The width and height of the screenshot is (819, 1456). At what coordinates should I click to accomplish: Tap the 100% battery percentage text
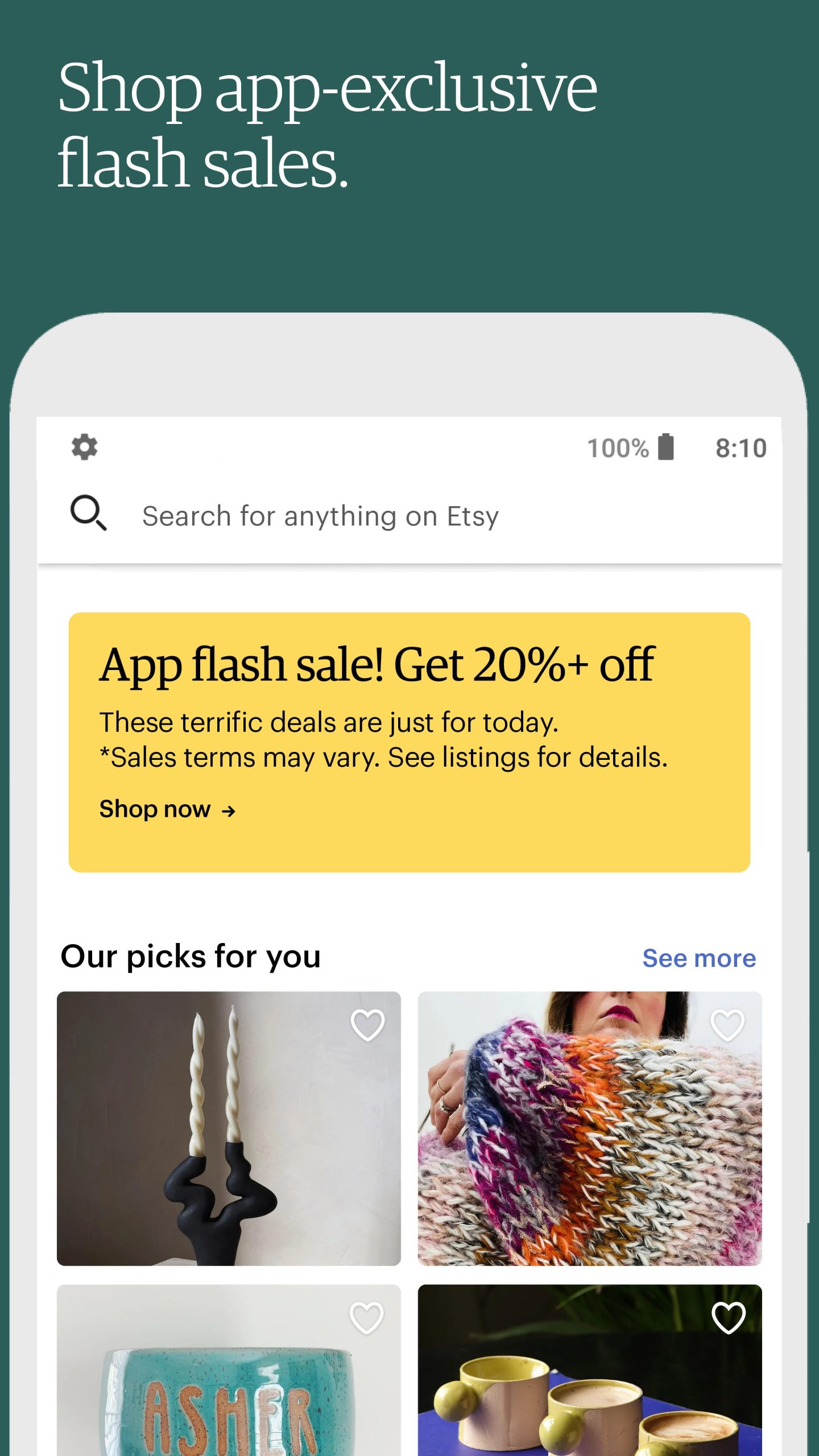[x=618, y=448]
